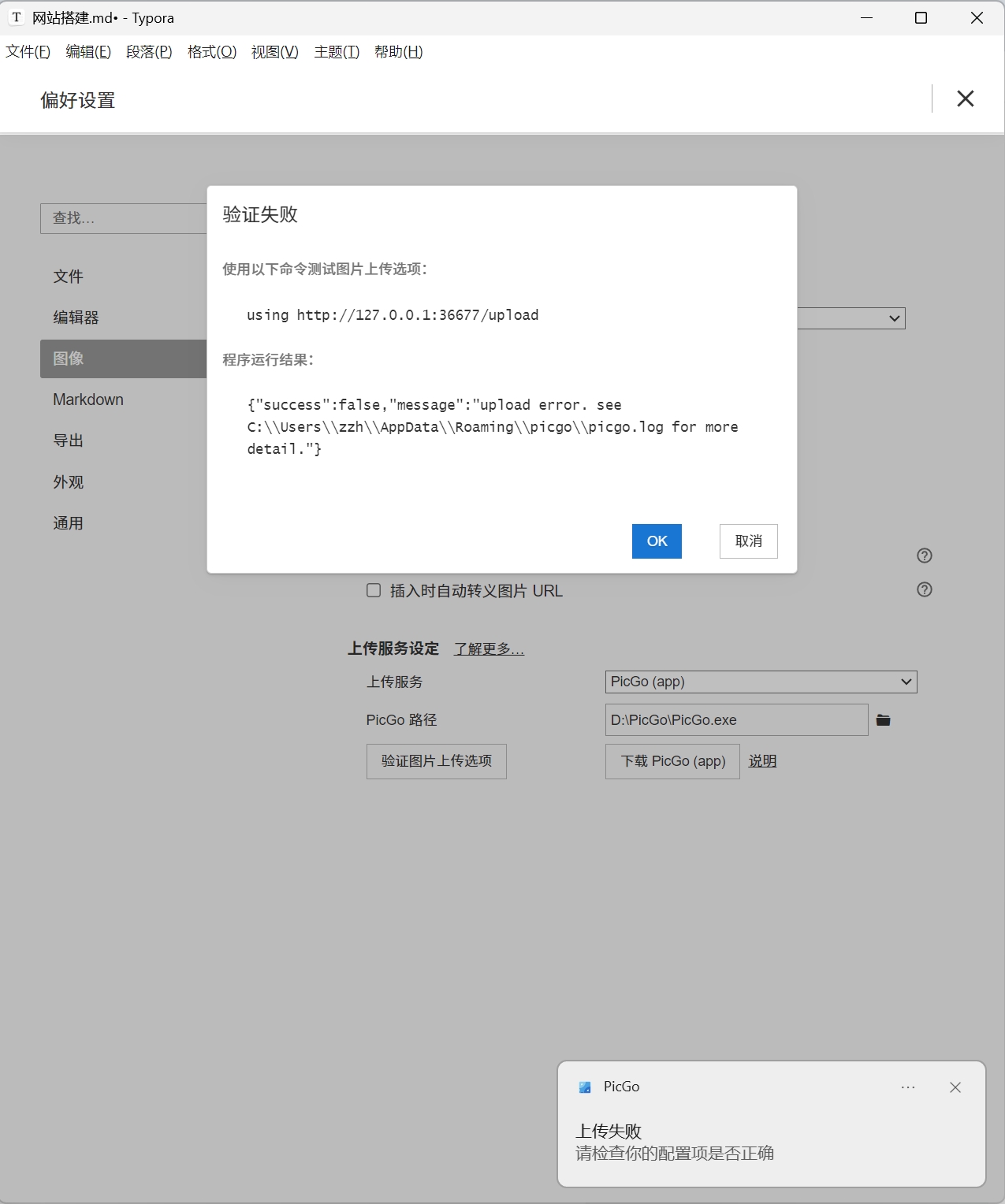The width and height of the screenshot is (1005, 1204).
Task: Close the preferences panel with X icon
Action: pyautogui.click(x=965, y=99)
